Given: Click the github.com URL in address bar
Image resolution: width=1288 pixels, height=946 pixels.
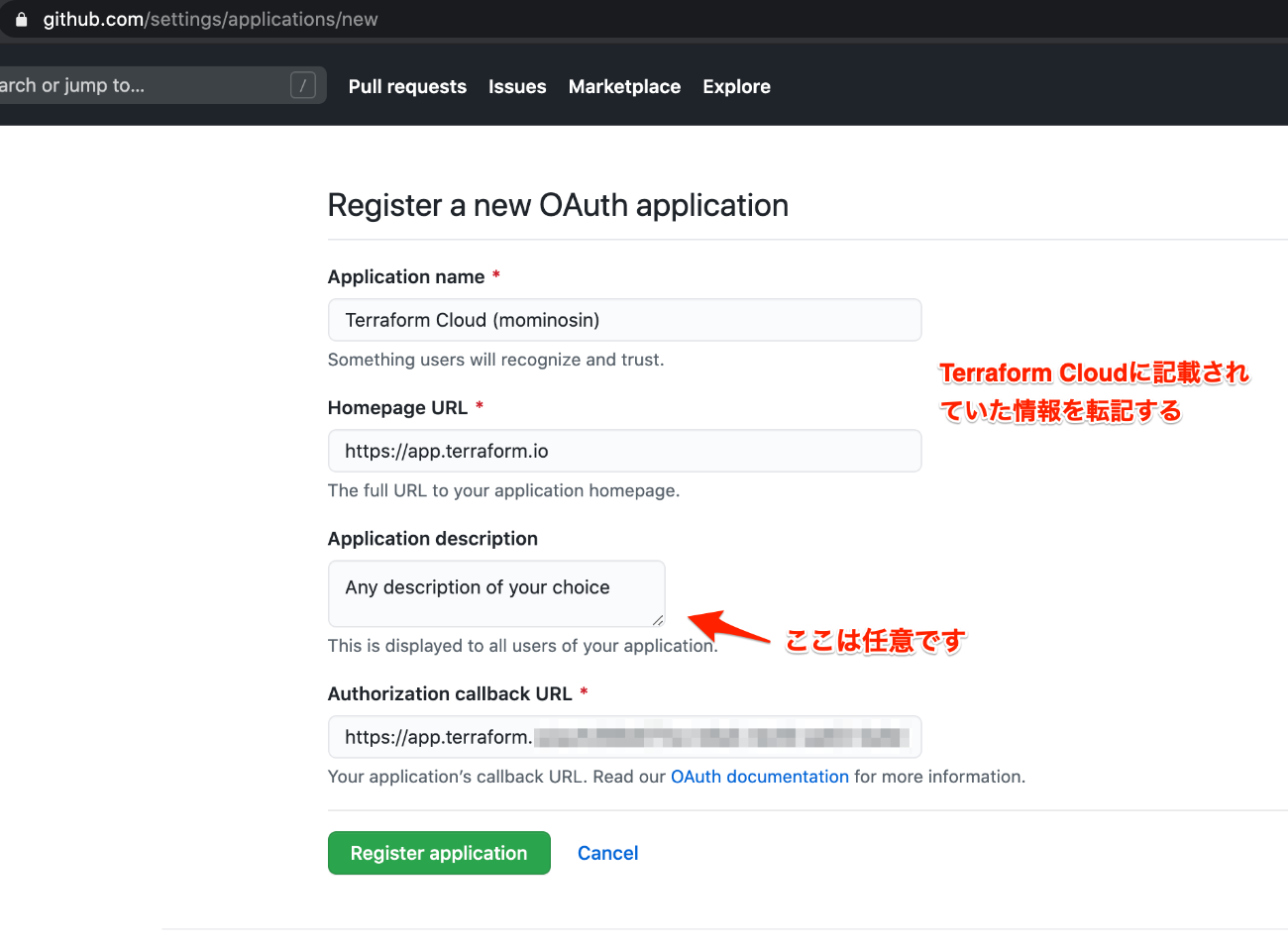Looking at the screenshot, I should pos(210,19).
